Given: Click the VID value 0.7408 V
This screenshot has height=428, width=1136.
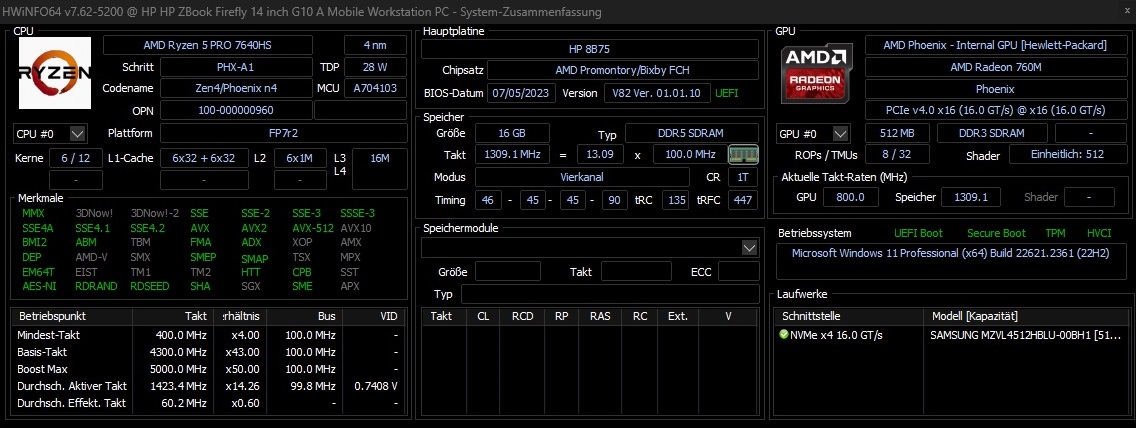Looking at the screenshot, I should tap(376, 386).
